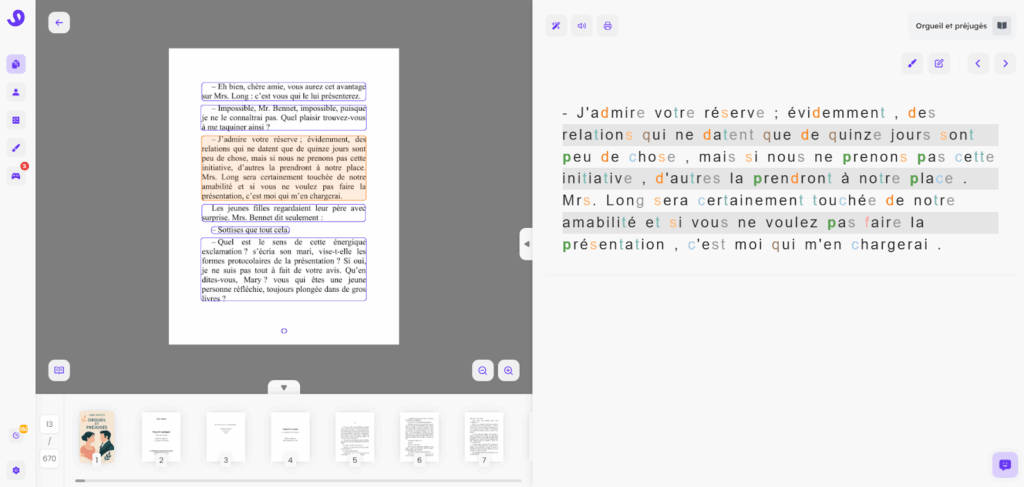Open settings gear in the sidebar

click(16, 470)
